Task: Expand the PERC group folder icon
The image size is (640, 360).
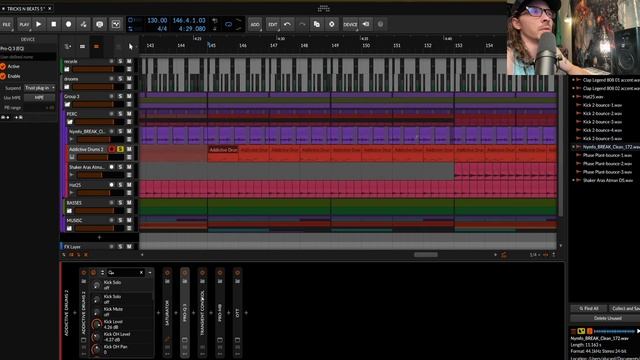Action: [x=70, y=122]
